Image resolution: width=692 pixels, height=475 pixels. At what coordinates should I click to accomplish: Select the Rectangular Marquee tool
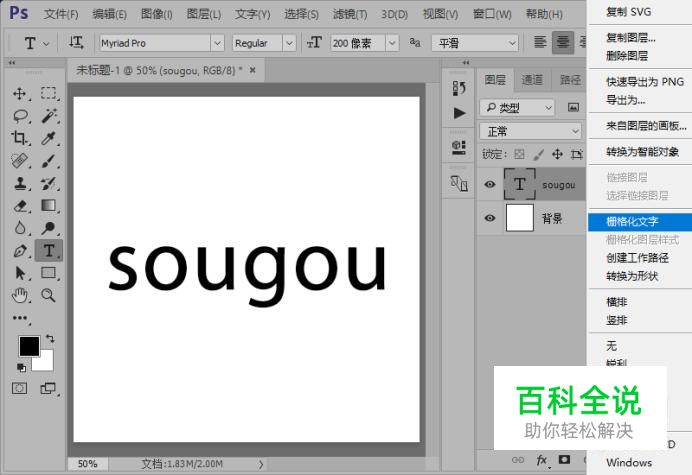click(x=49, y=94)
